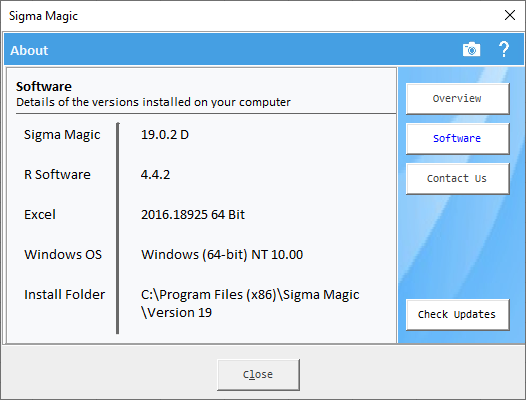526x400 pixels.
Task: Click the Excel version 2016.18925 64 Bit text
Action: click(x=193, y=215)
